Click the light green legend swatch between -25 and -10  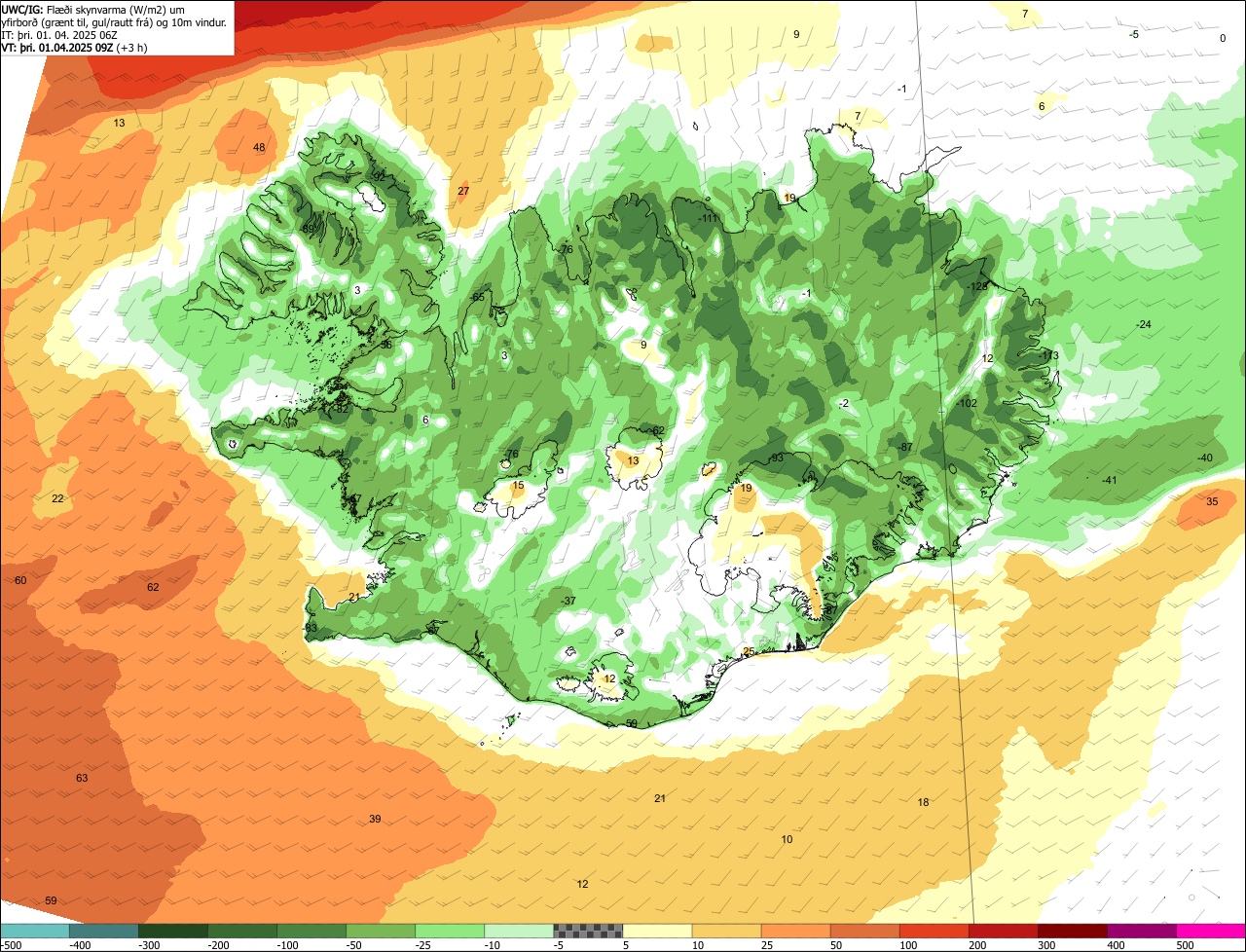450,931
